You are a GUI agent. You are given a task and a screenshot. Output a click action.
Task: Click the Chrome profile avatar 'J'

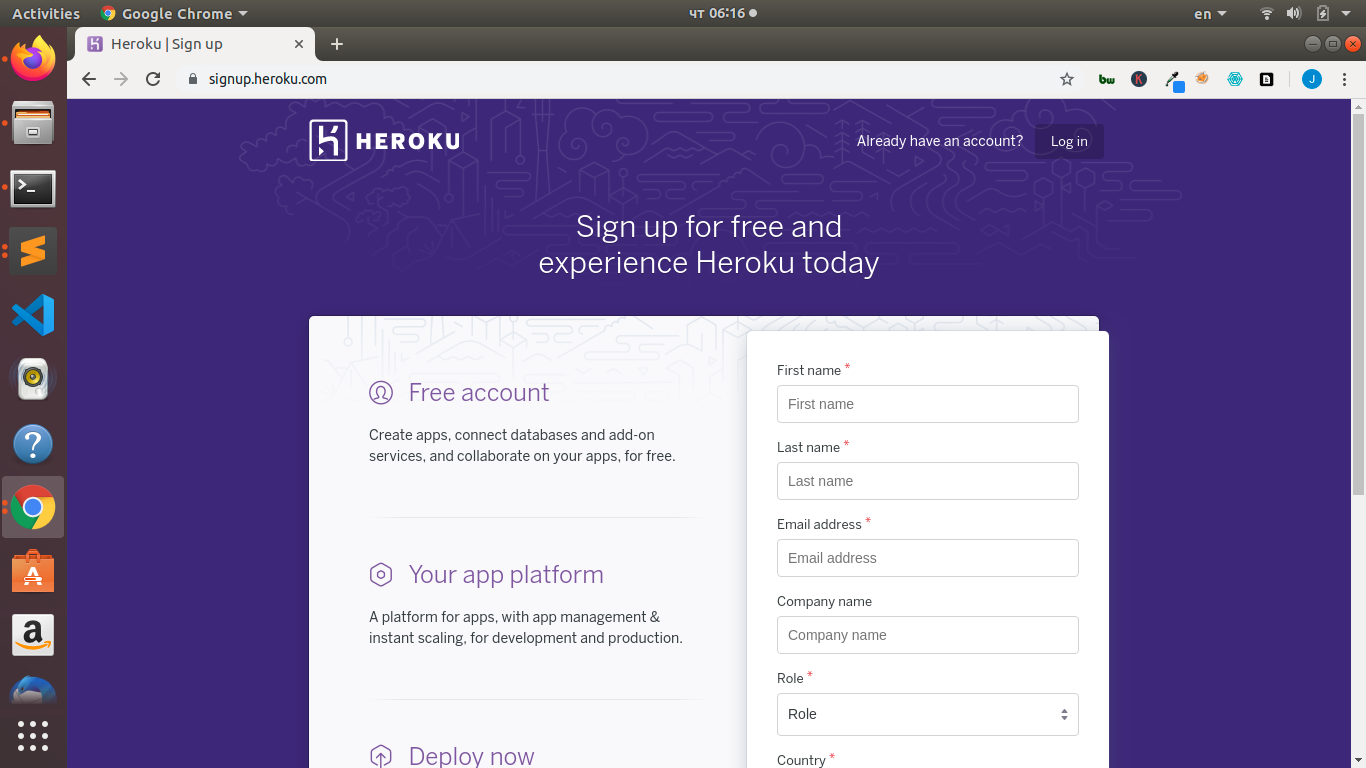pos(1311,78)
